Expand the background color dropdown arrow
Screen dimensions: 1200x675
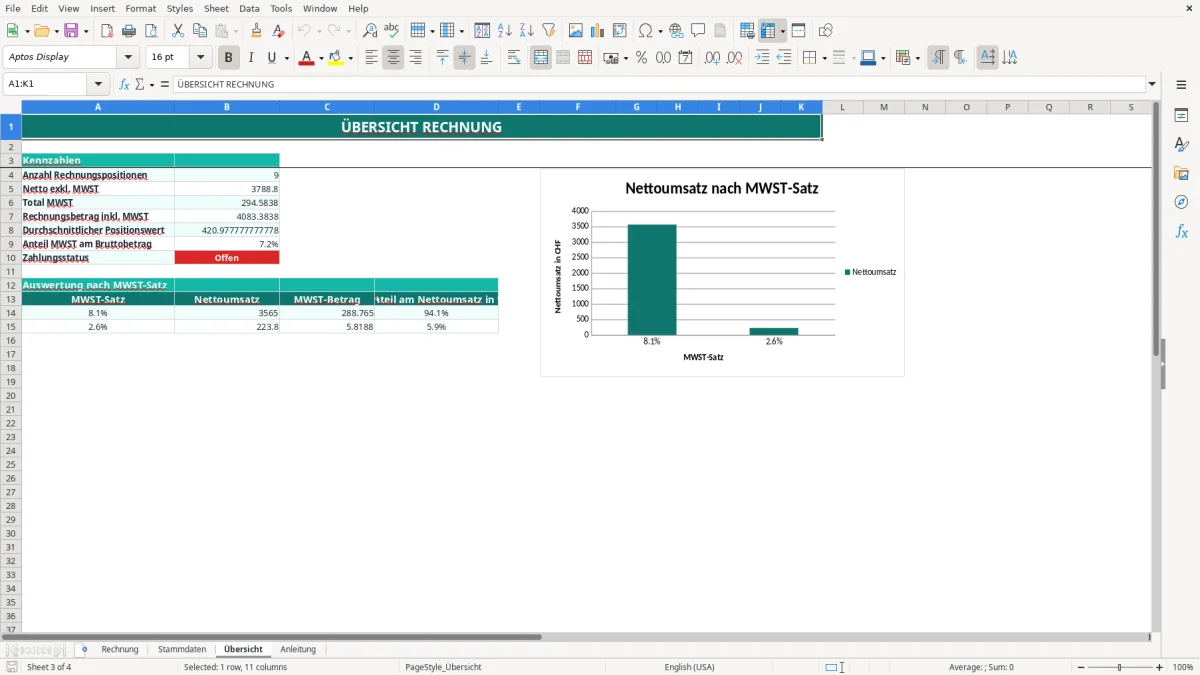(x=350, y=58)
